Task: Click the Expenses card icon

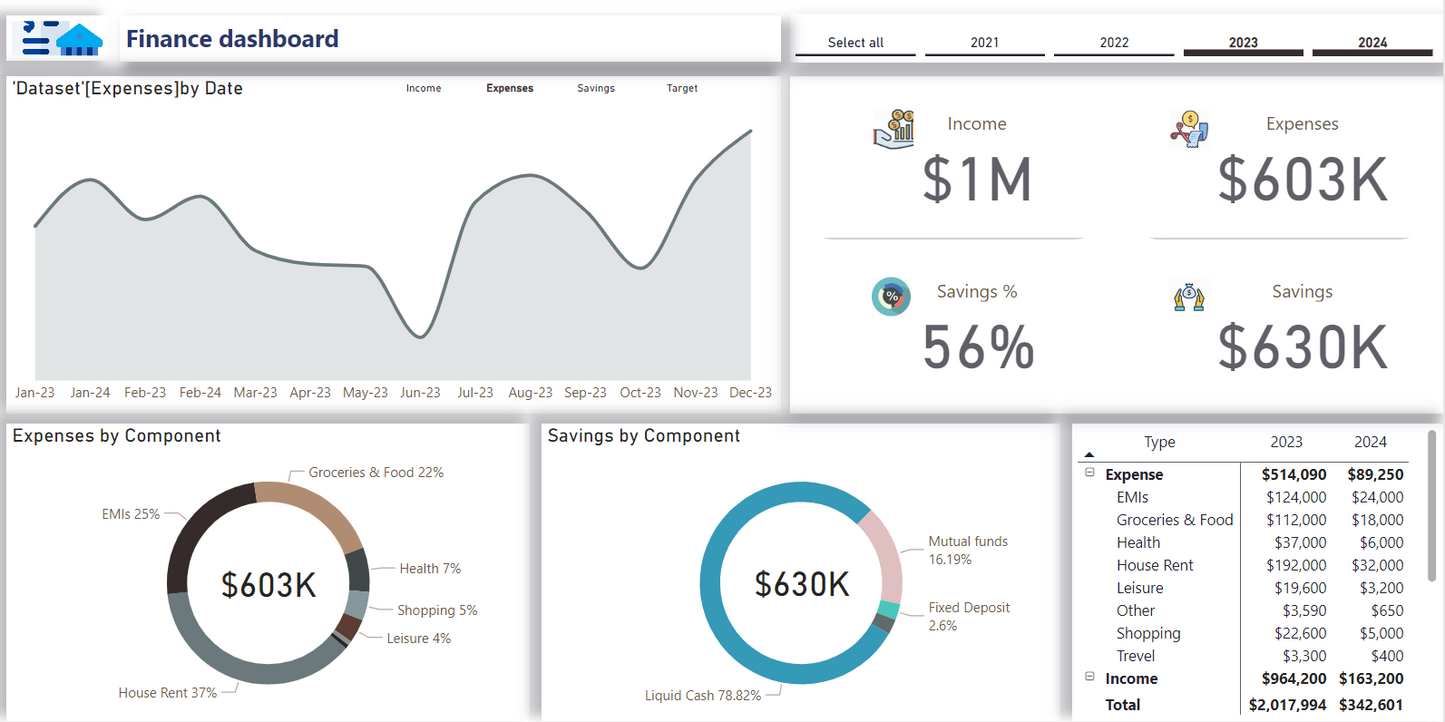Action: (1189, 129)
